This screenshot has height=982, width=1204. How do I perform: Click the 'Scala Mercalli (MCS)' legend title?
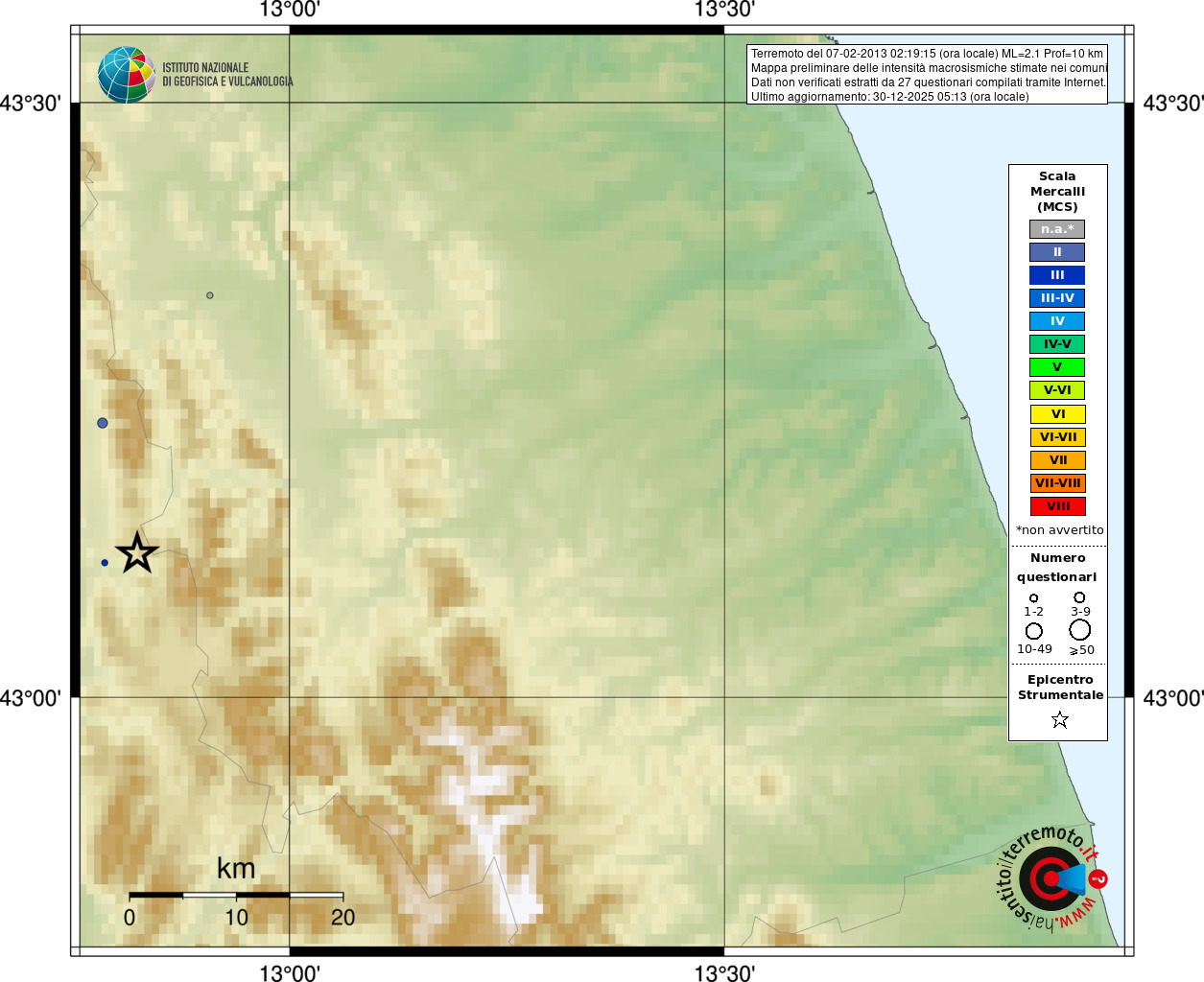click(x=1057, y=192)
